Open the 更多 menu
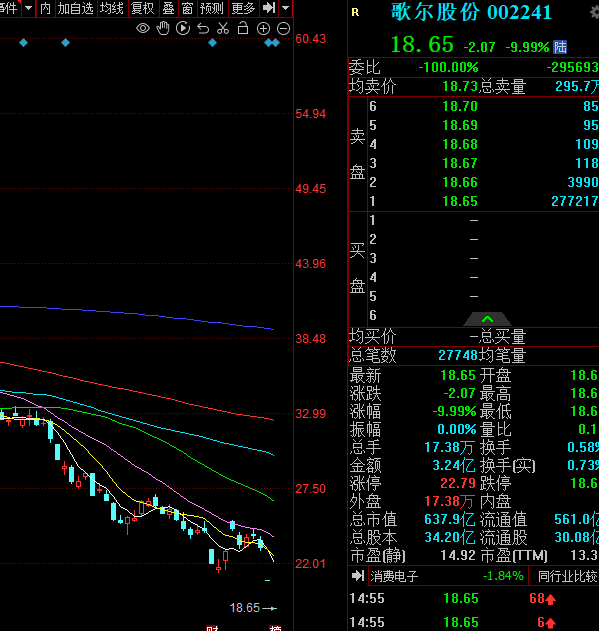Image resolution: width=599 pixels, height=631 pixels. (x=243, y=8)
